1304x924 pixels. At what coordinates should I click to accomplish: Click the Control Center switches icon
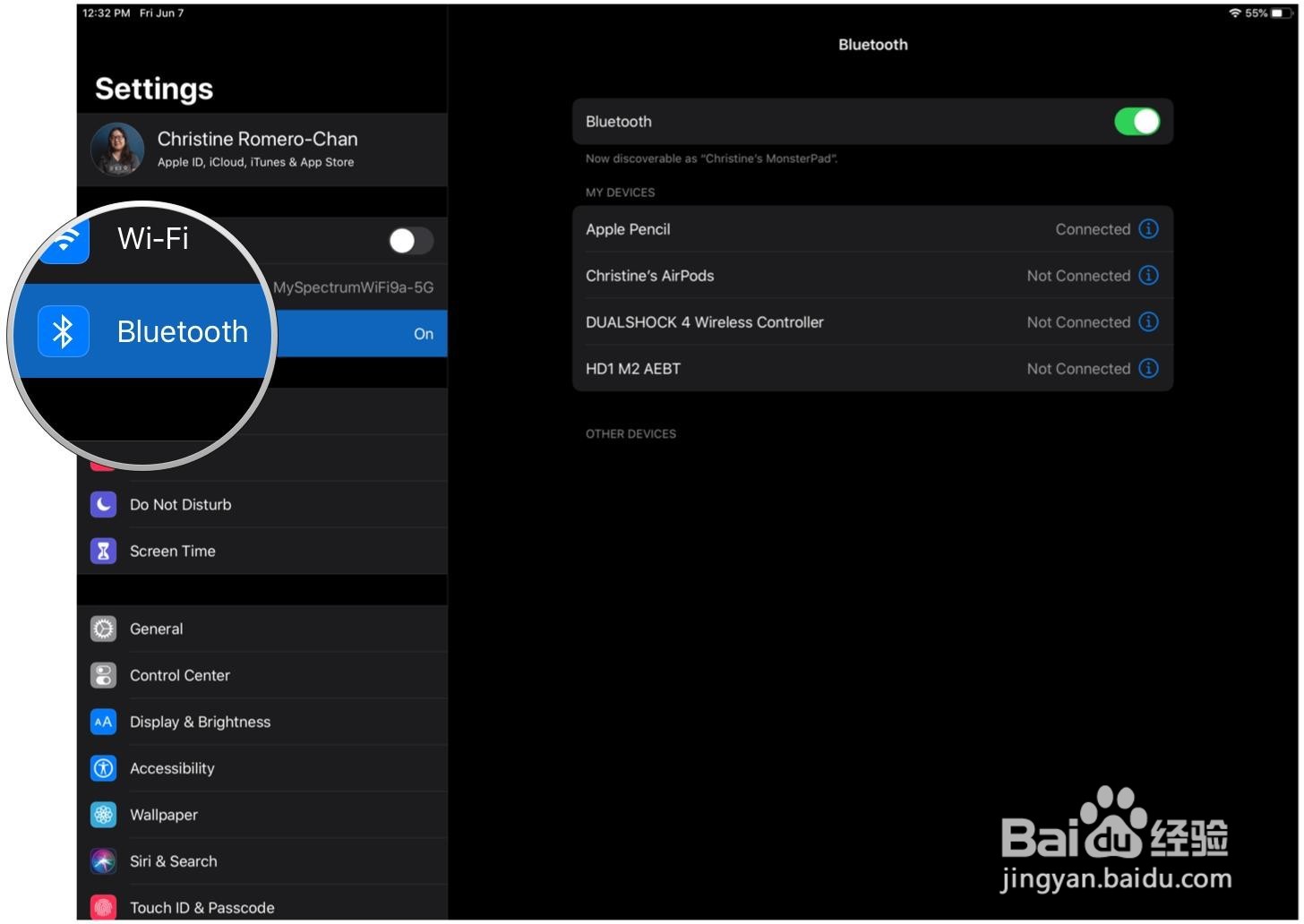[x=104, y=676]
